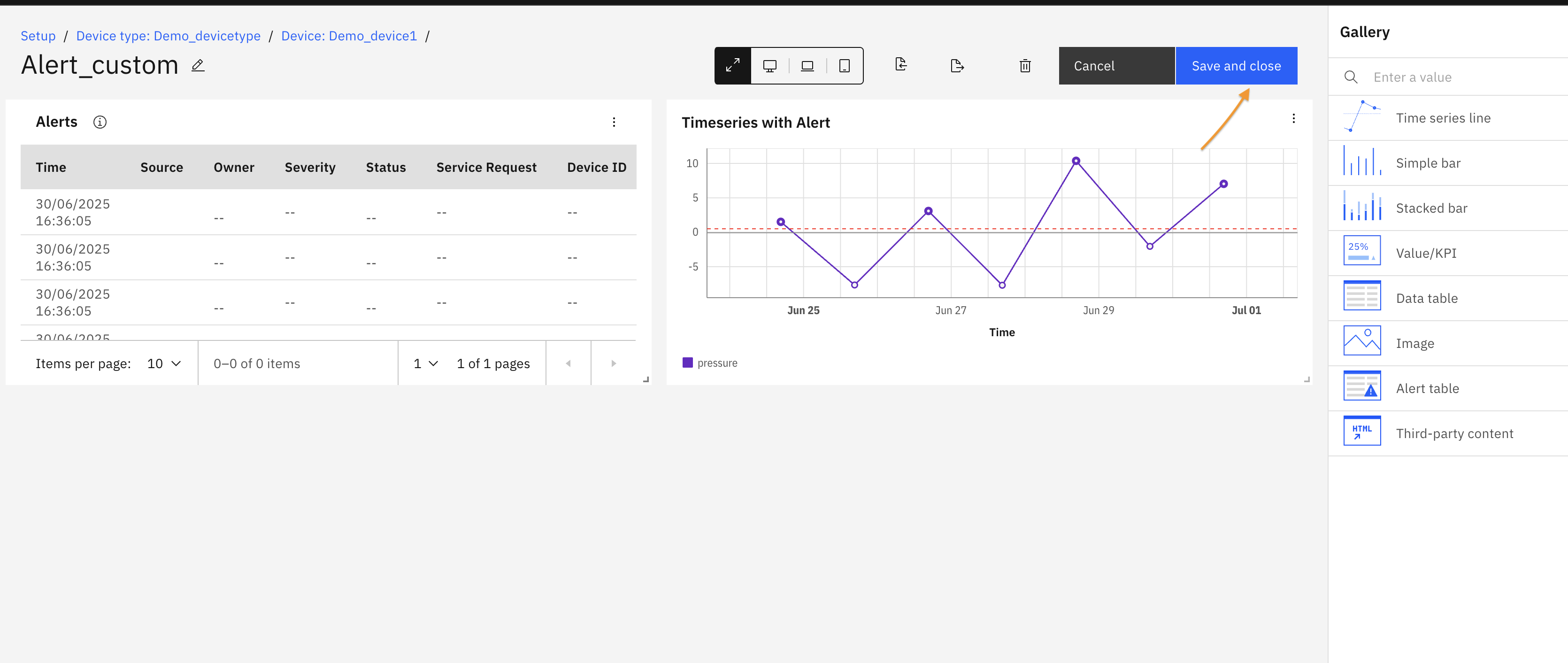Sort alerts by Time column header
This screenshot has width=1568, height=663.
51,168
